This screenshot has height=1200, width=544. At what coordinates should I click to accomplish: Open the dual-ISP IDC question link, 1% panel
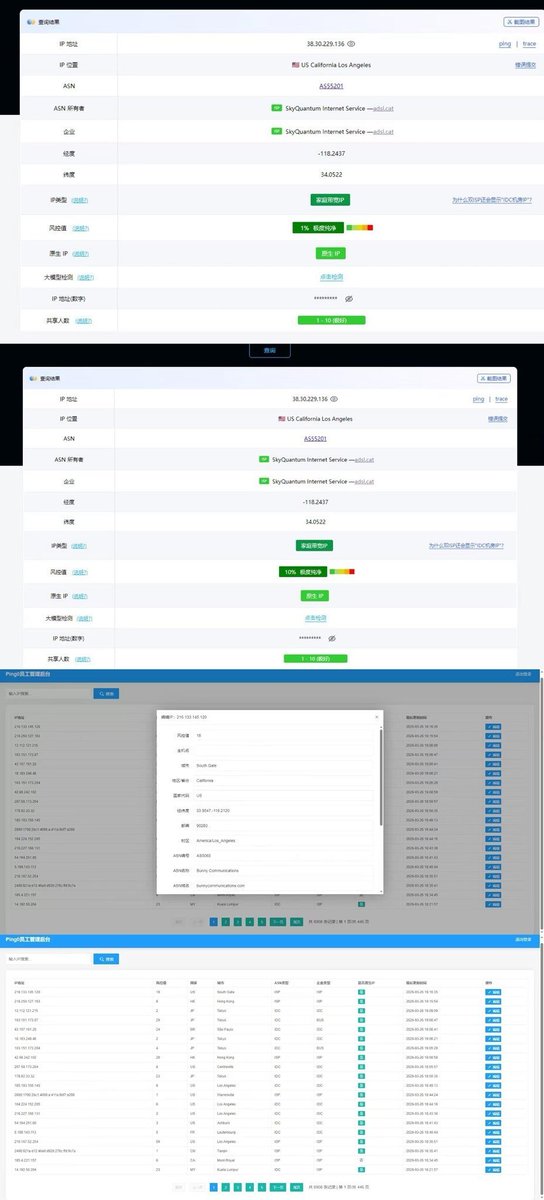pyautogui.click(x=492, y=200)
